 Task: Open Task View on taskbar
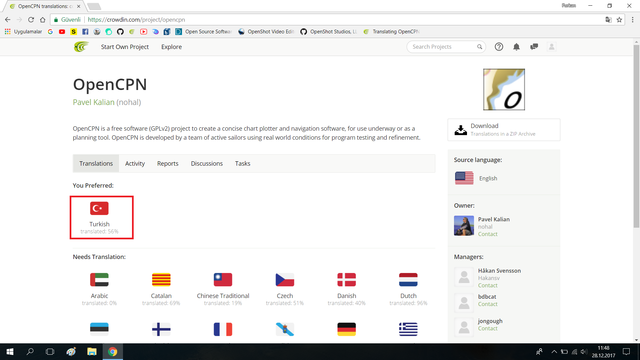[50, 351]
